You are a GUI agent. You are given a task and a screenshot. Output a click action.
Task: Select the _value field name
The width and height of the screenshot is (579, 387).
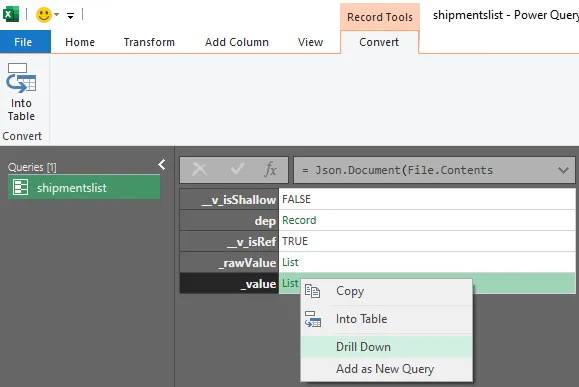(229, 284)
